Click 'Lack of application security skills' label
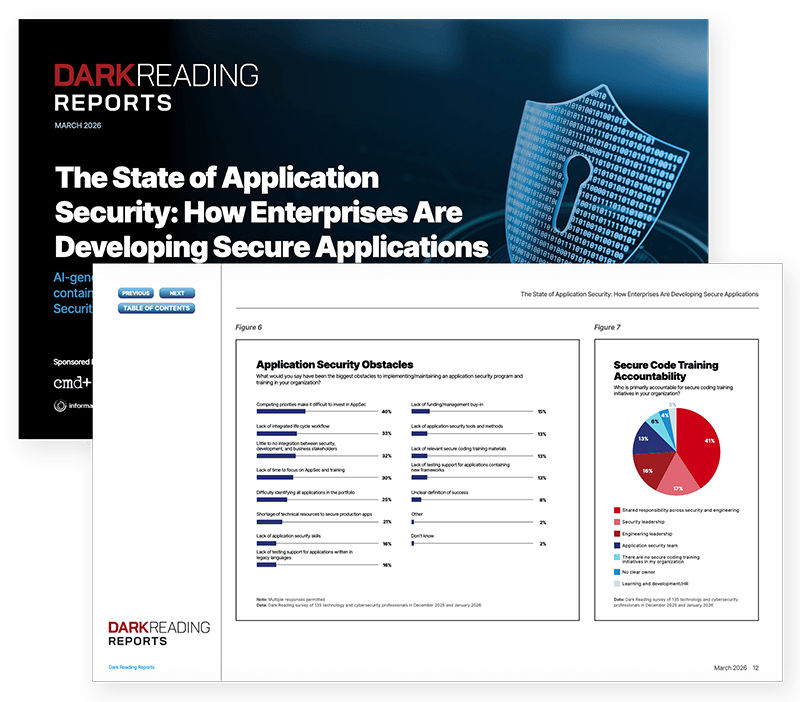 pyautogui.click(x=288, y=536)
